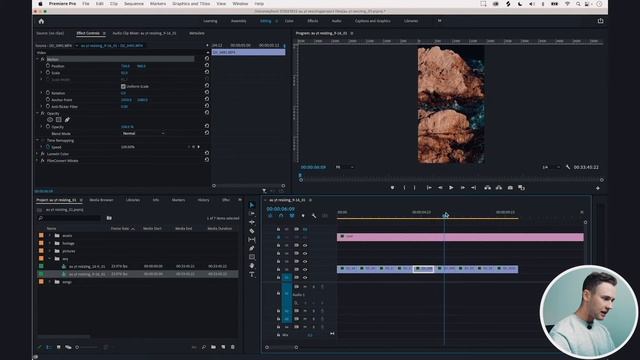Step forward one frame

[x=462, y=188]
